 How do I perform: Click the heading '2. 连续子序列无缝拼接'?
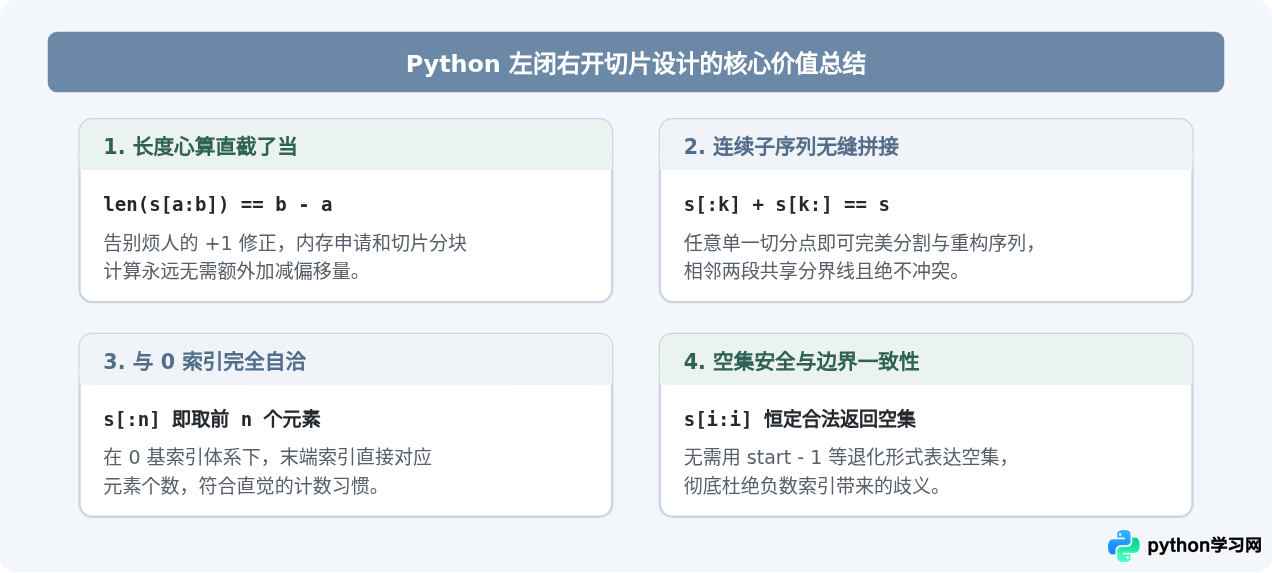pyautogui.click(x=791, y=147)
